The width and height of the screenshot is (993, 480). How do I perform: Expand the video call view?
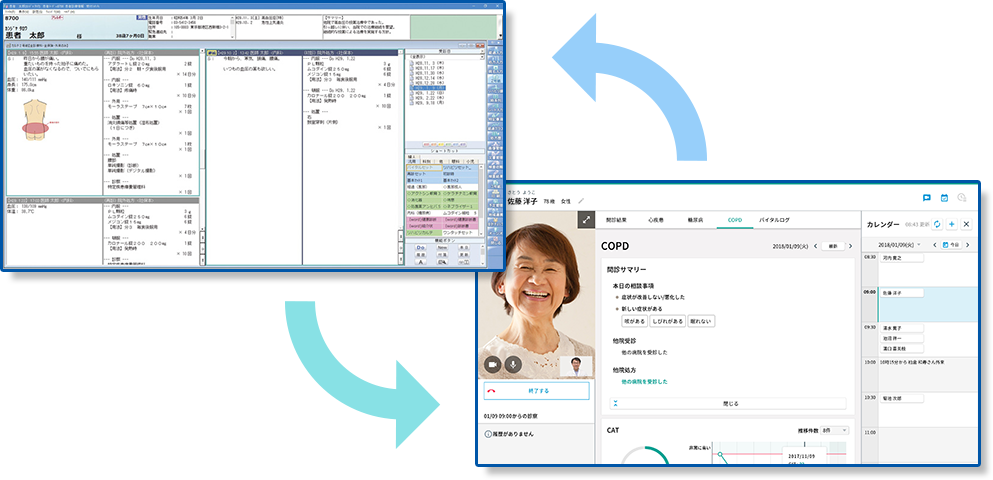pos(586,219)
